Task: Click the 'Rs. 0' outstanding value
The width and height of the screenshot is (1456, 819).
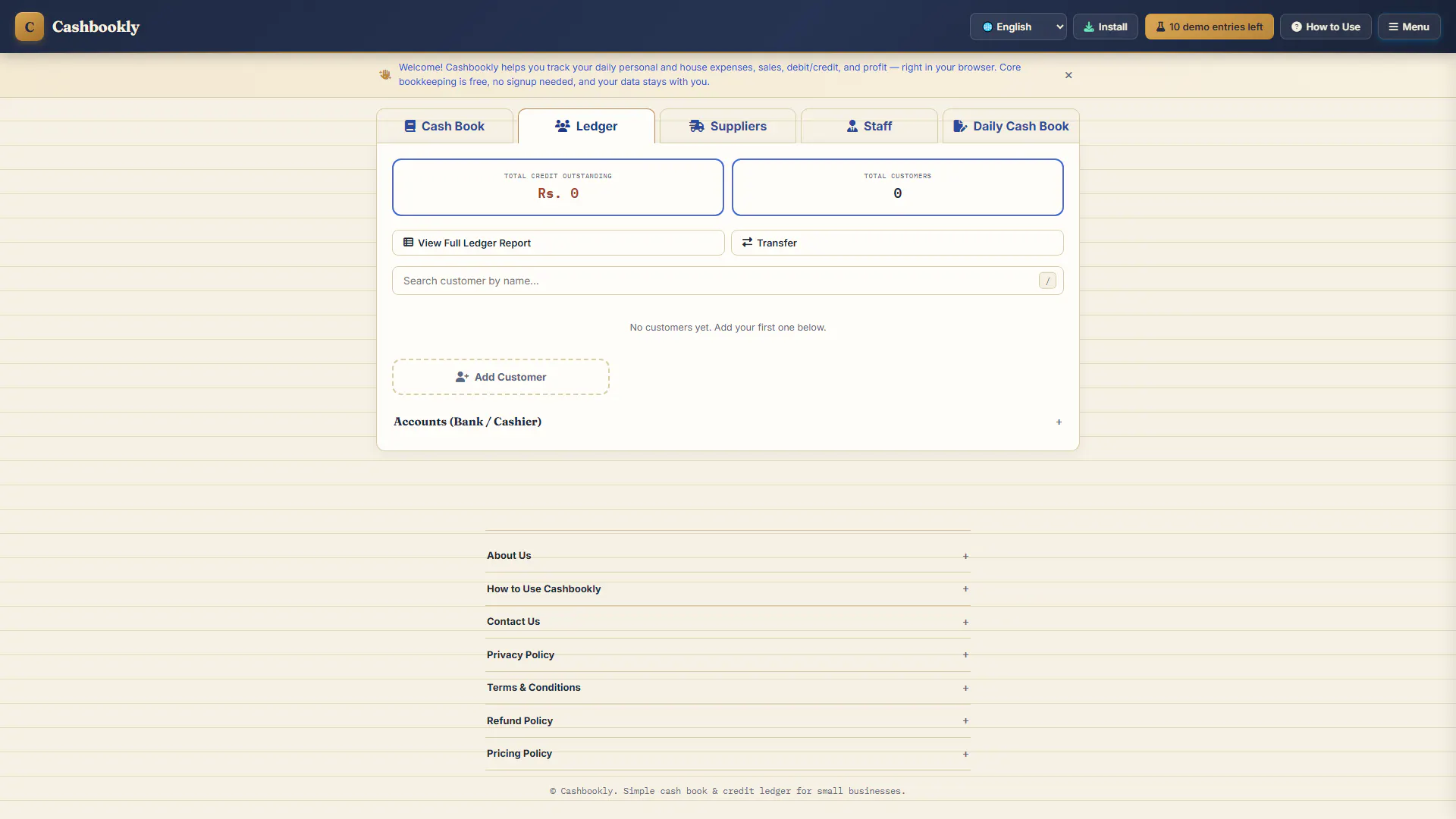Action: (558, 193)
